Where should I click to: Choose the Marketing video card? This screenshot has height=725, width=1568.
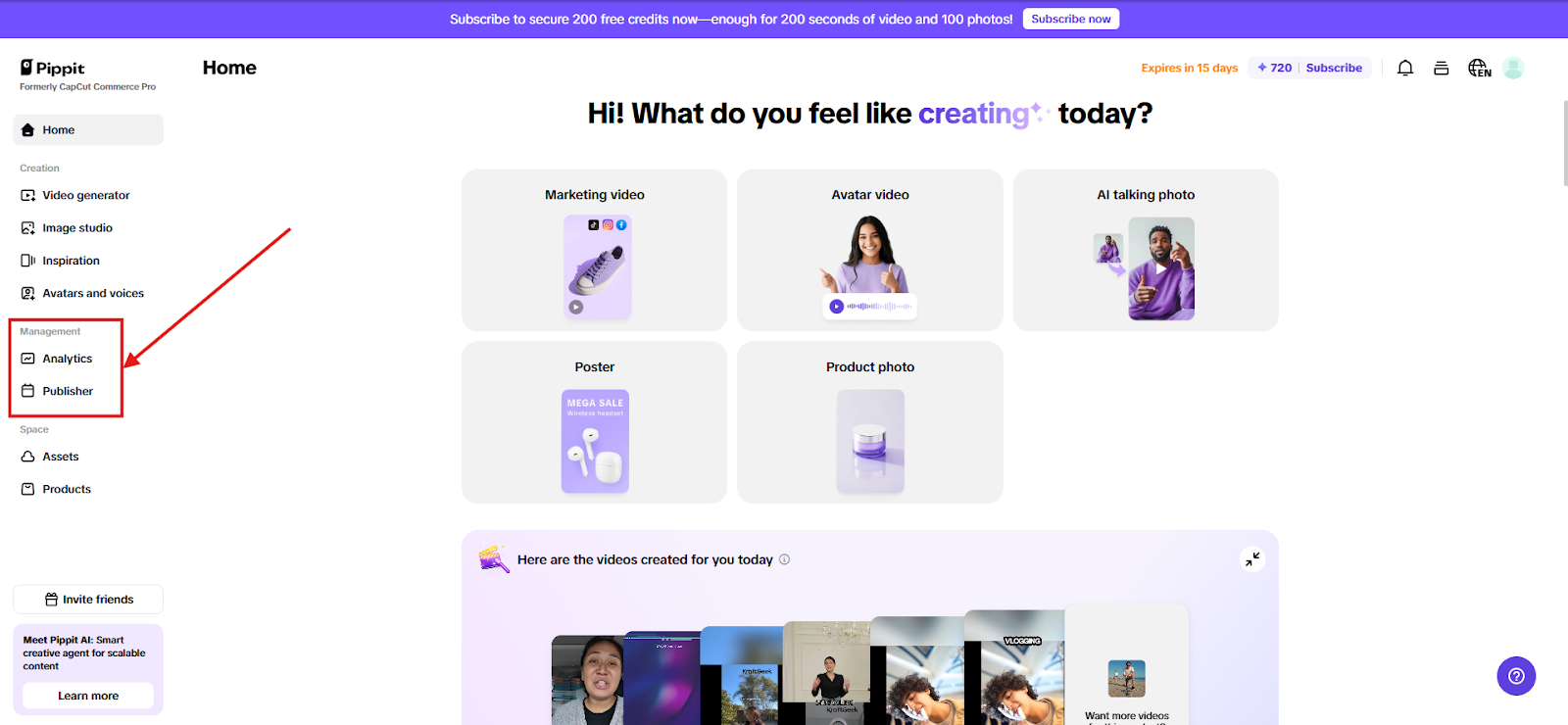595,250
